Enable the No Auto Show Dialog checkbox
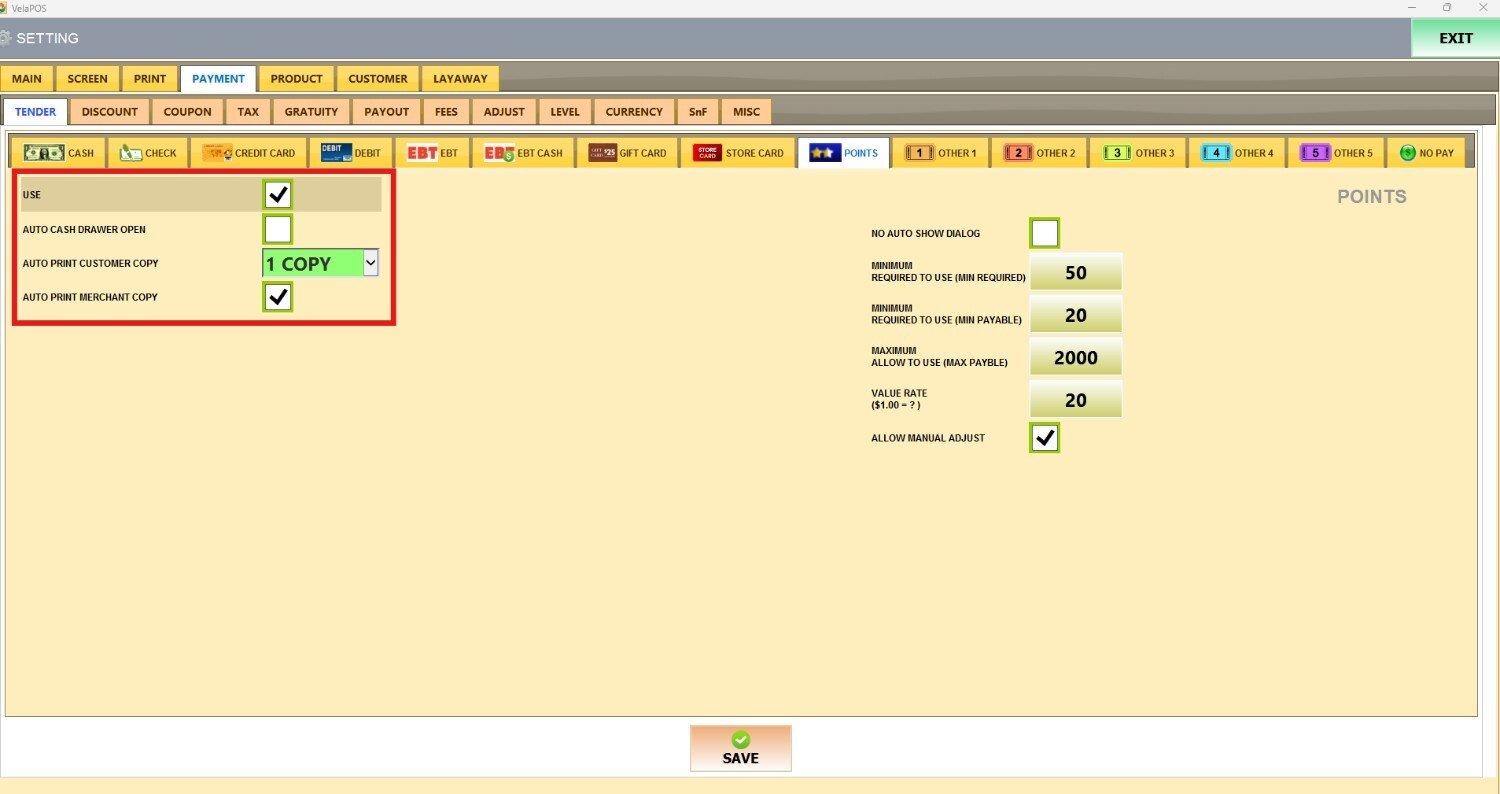Image resolution: width=1500 pixels, height=794 pixels. tap(1044, 233)
